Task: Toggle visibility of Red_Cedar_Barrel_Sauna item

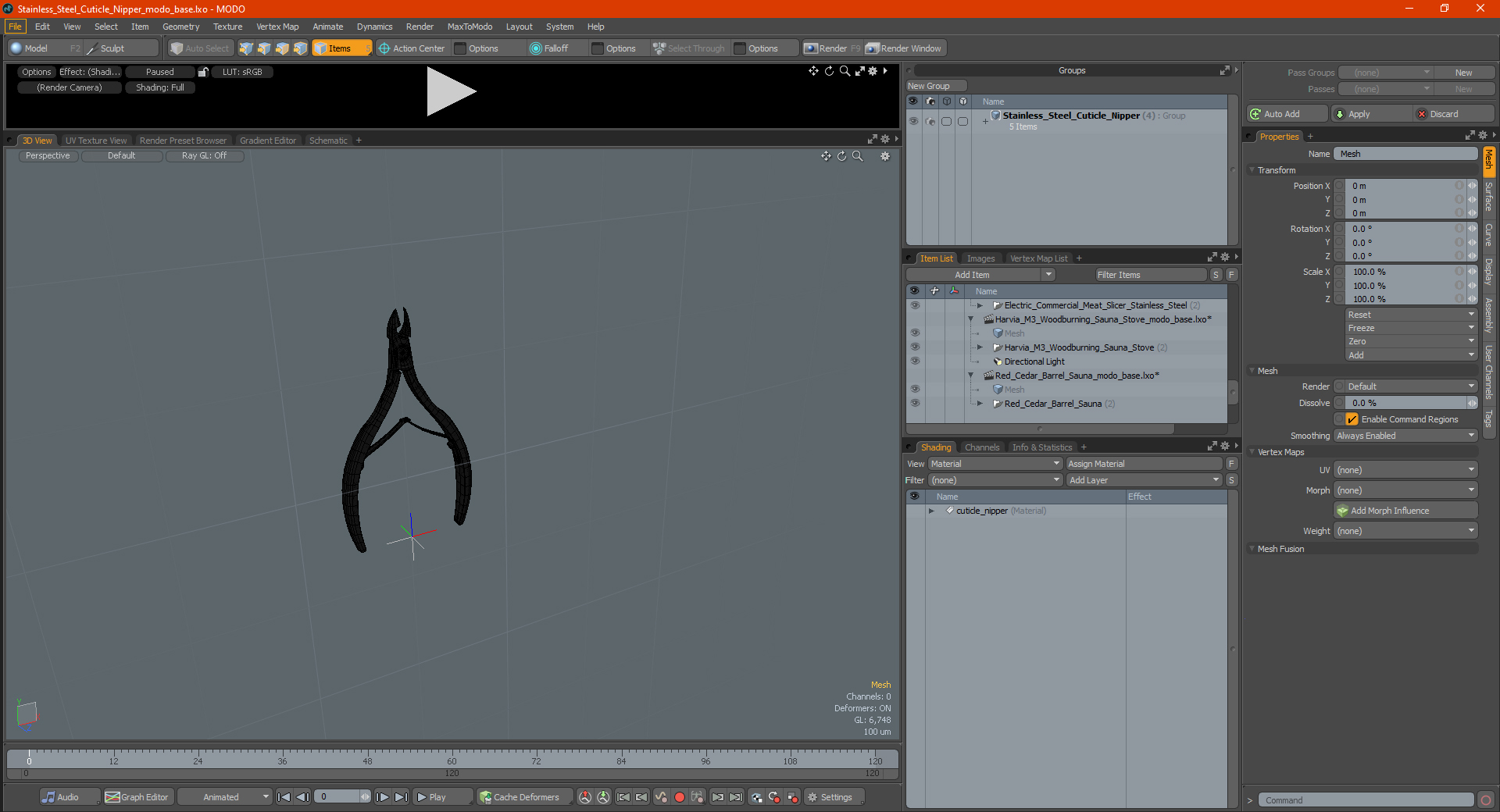Action: (x=914, y=403)
